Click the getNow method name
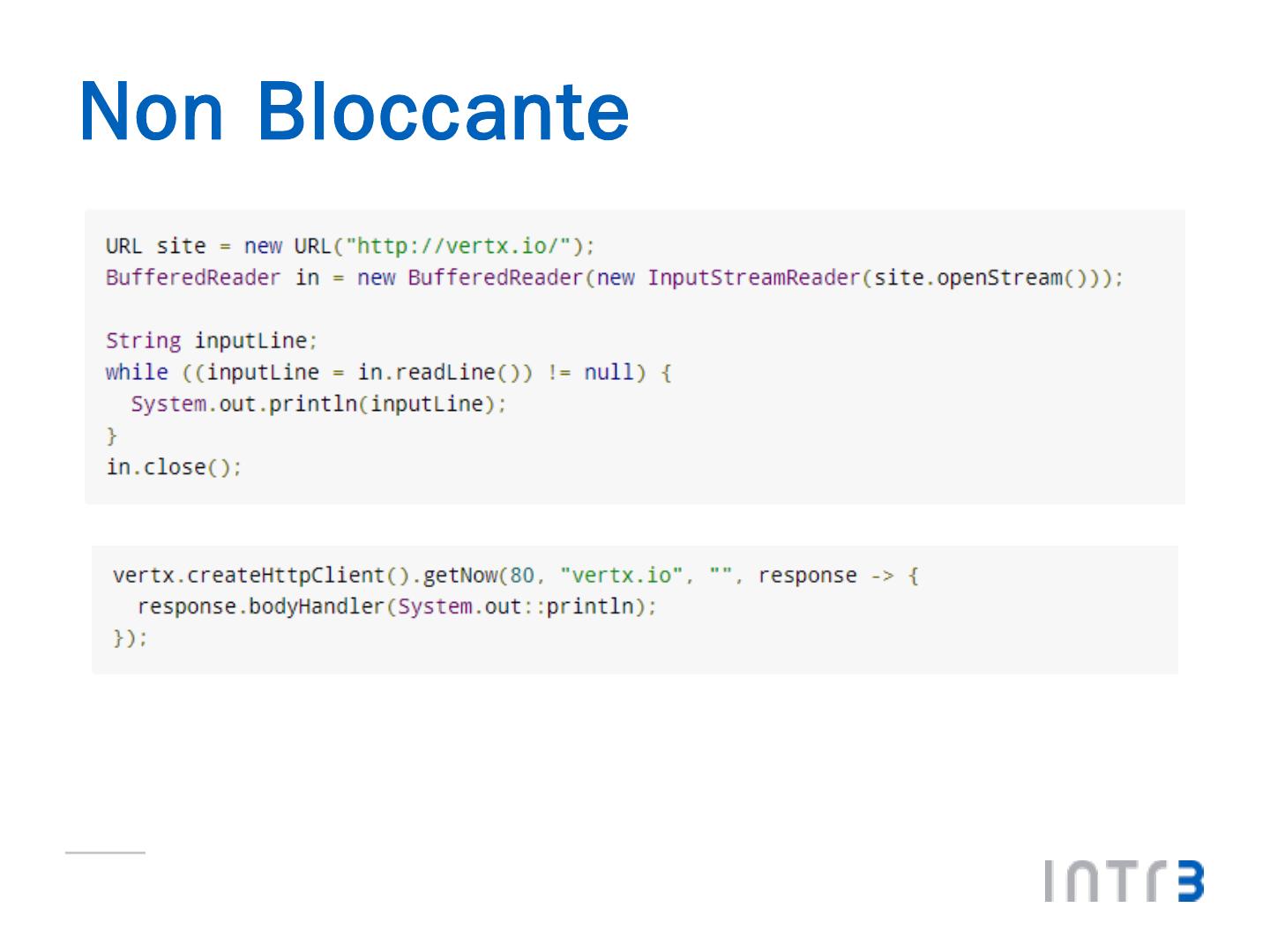This screenshot has height=952, width=1270. pyautogui.click(x=460, y=576)
